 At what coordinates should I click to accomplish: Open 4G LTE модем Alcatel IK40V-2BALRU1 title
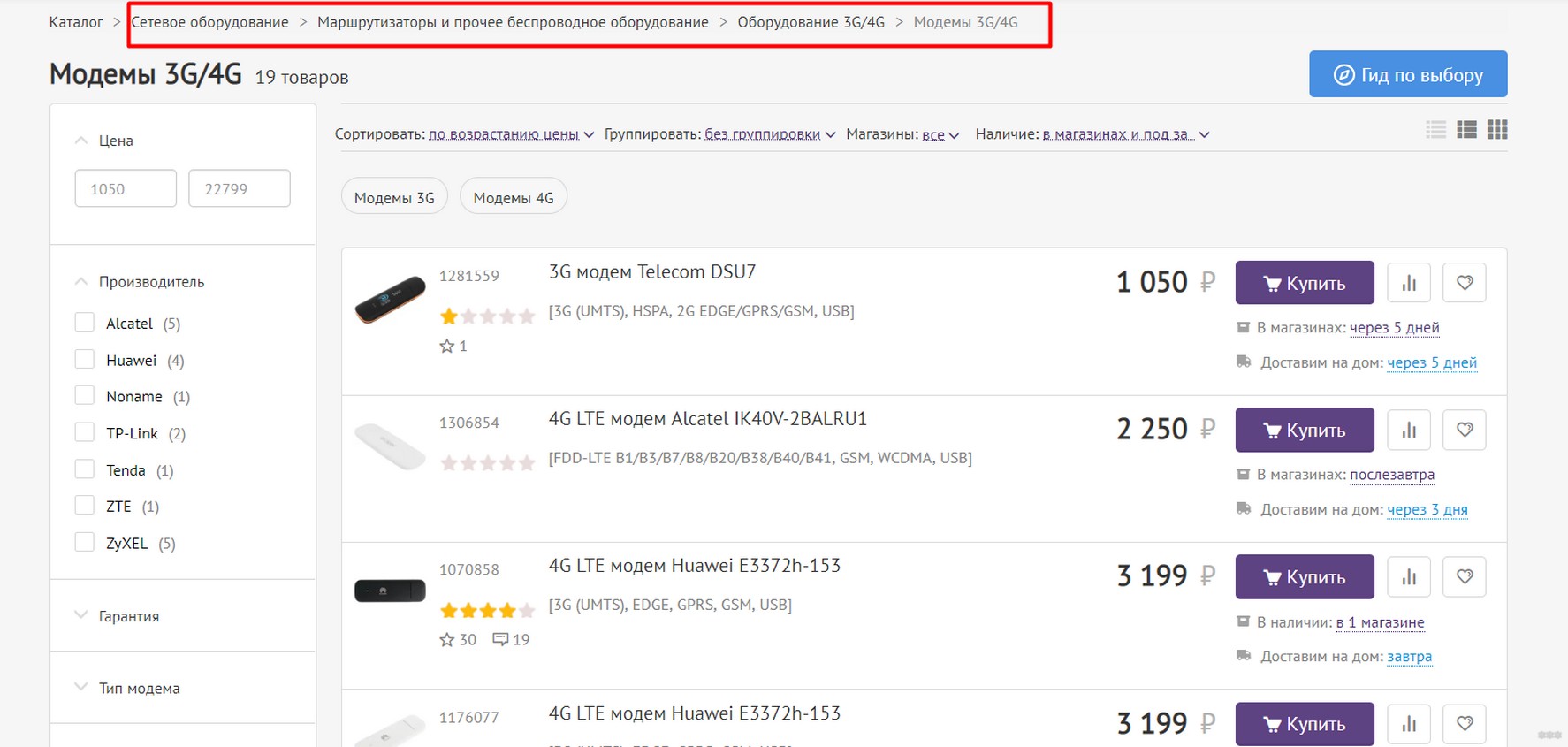(x=708, y=419)
